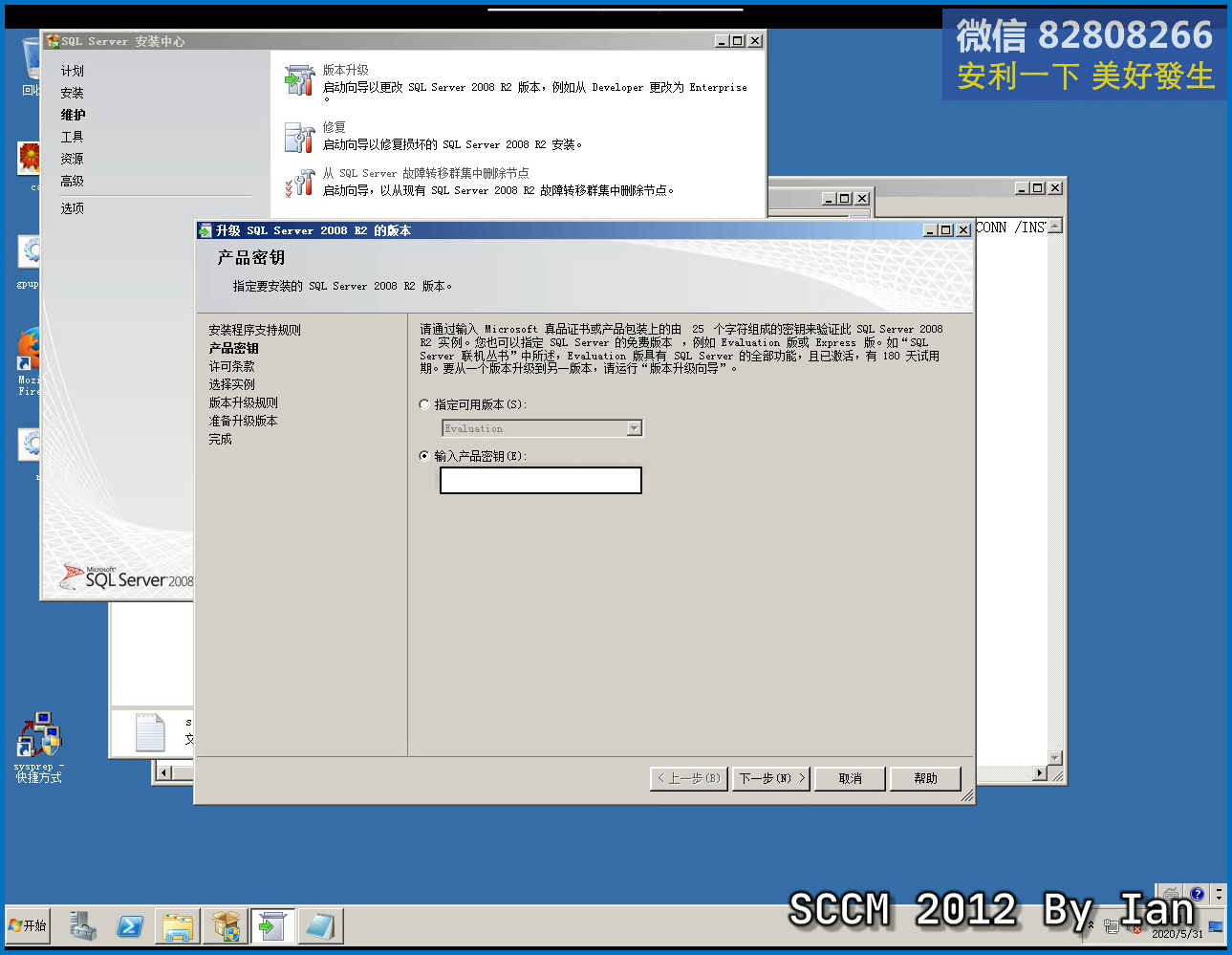This screenshot has height=955, width=1232.
Task: Click the 上一步 back button
Action: click(x=689, y=778)
